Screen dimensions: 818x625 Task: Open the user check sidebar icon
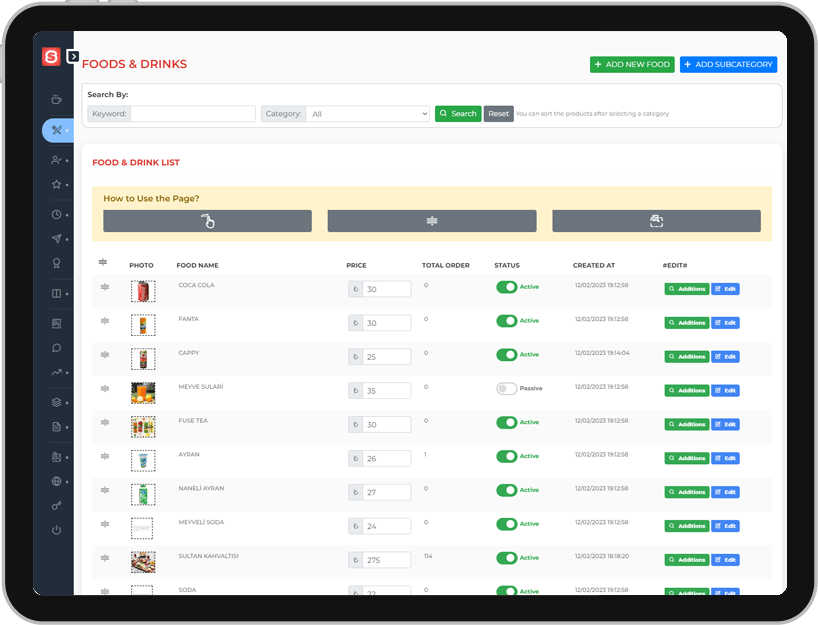57,160
